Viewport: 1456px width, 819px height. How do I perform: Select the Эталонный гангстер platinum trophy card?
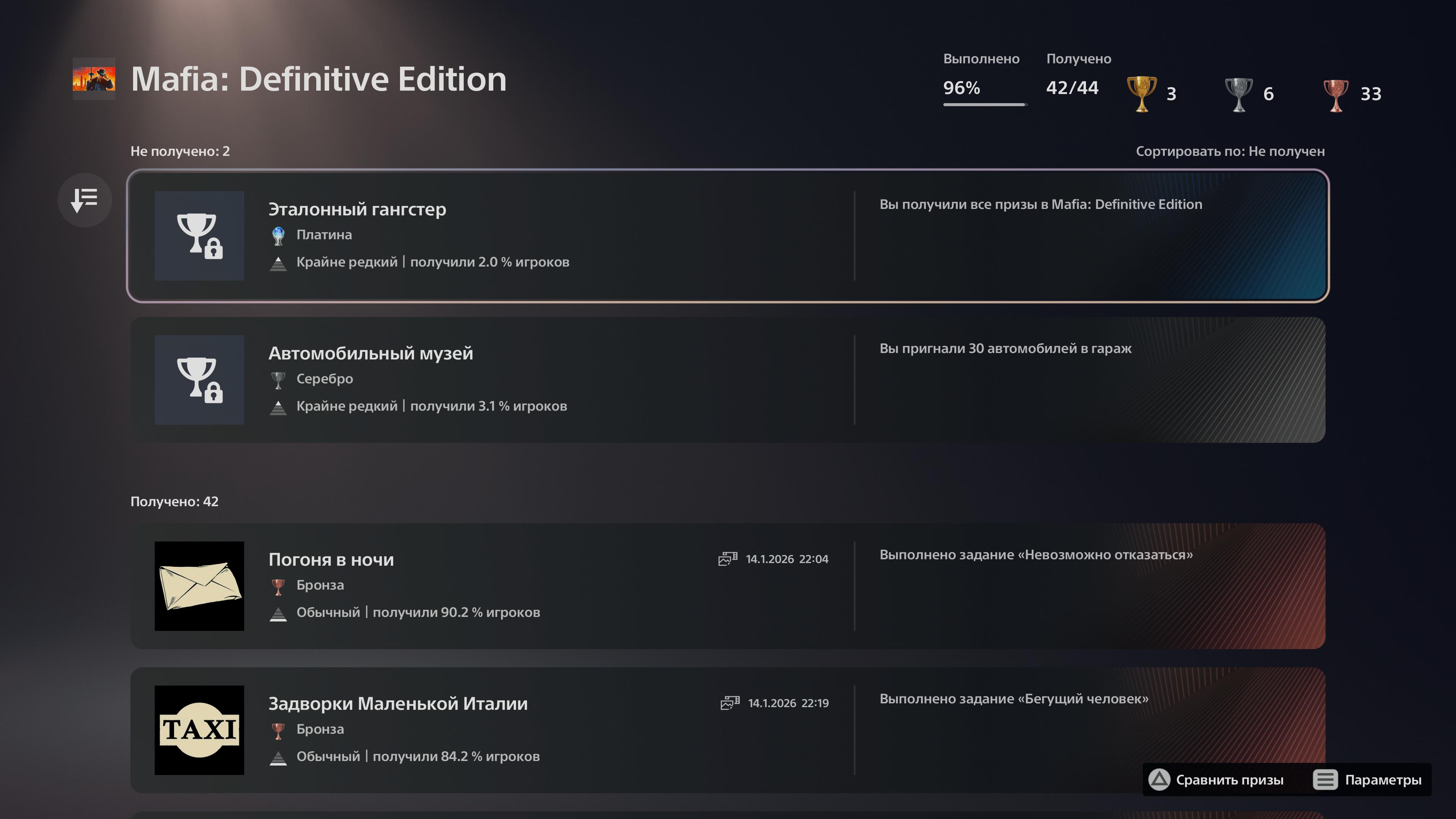(x=728, y=236)
